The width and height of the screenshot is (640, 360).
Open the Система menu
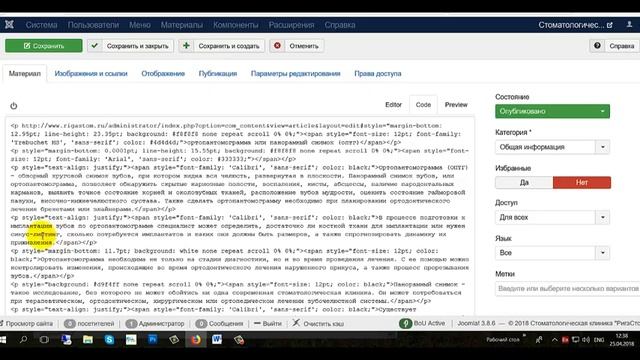tap(41, 25)
